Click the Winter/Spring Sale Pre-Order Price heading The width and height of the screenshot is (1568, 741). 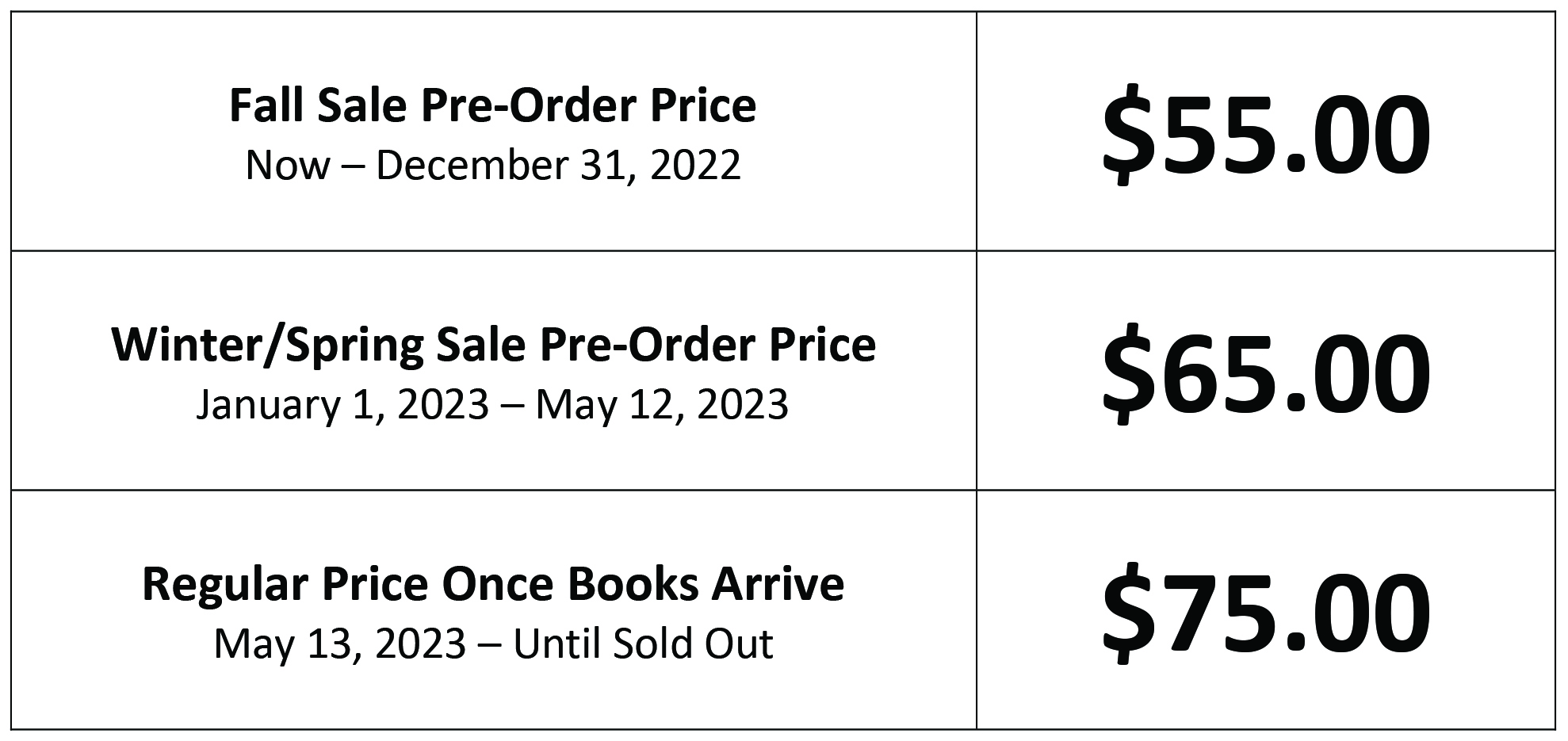pos(493,346)
